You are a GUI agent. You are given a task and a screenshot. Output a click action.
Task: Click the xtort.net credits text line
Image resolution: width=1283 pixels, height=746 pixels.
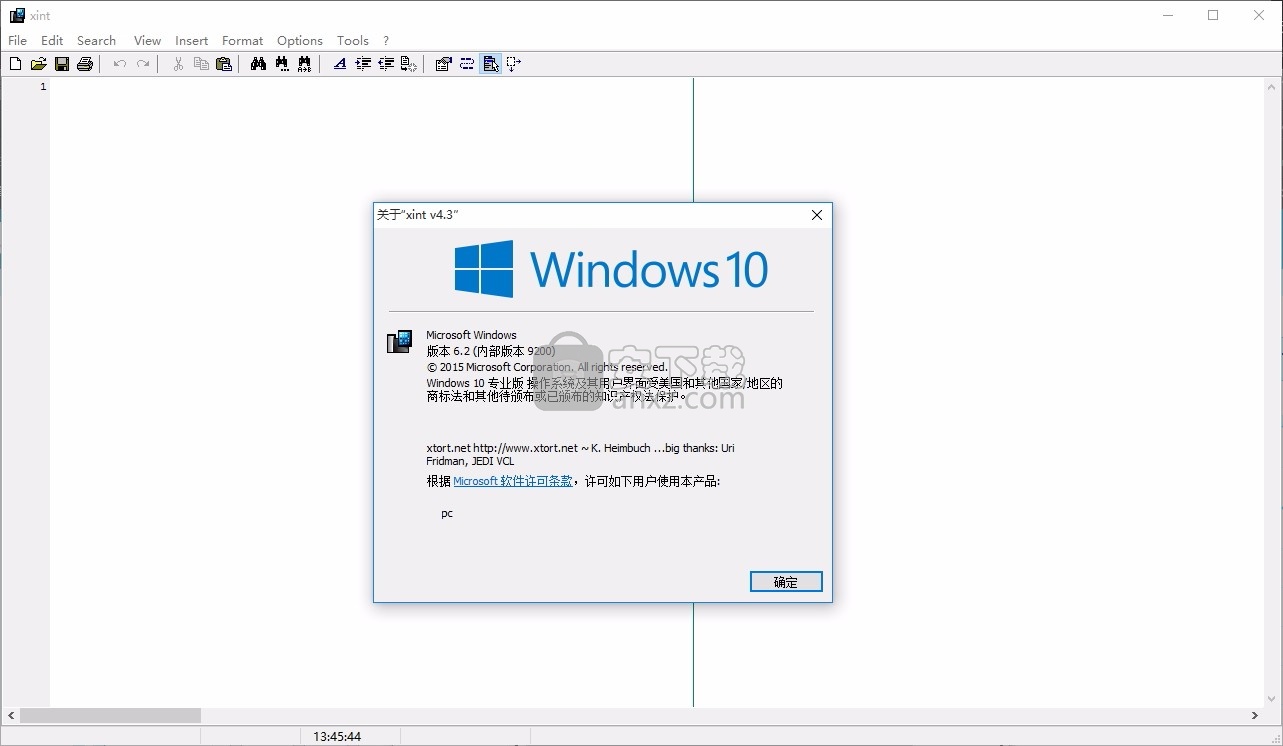pos(580,454)
